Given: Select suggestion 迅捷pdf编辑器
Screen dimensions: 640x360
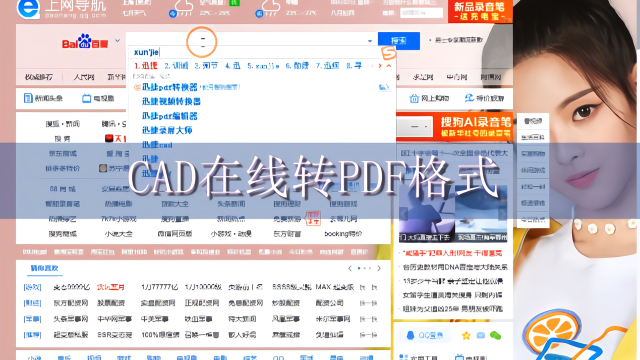Looking at the screenshot, I should pyautogui.click(x=169, y=116).
